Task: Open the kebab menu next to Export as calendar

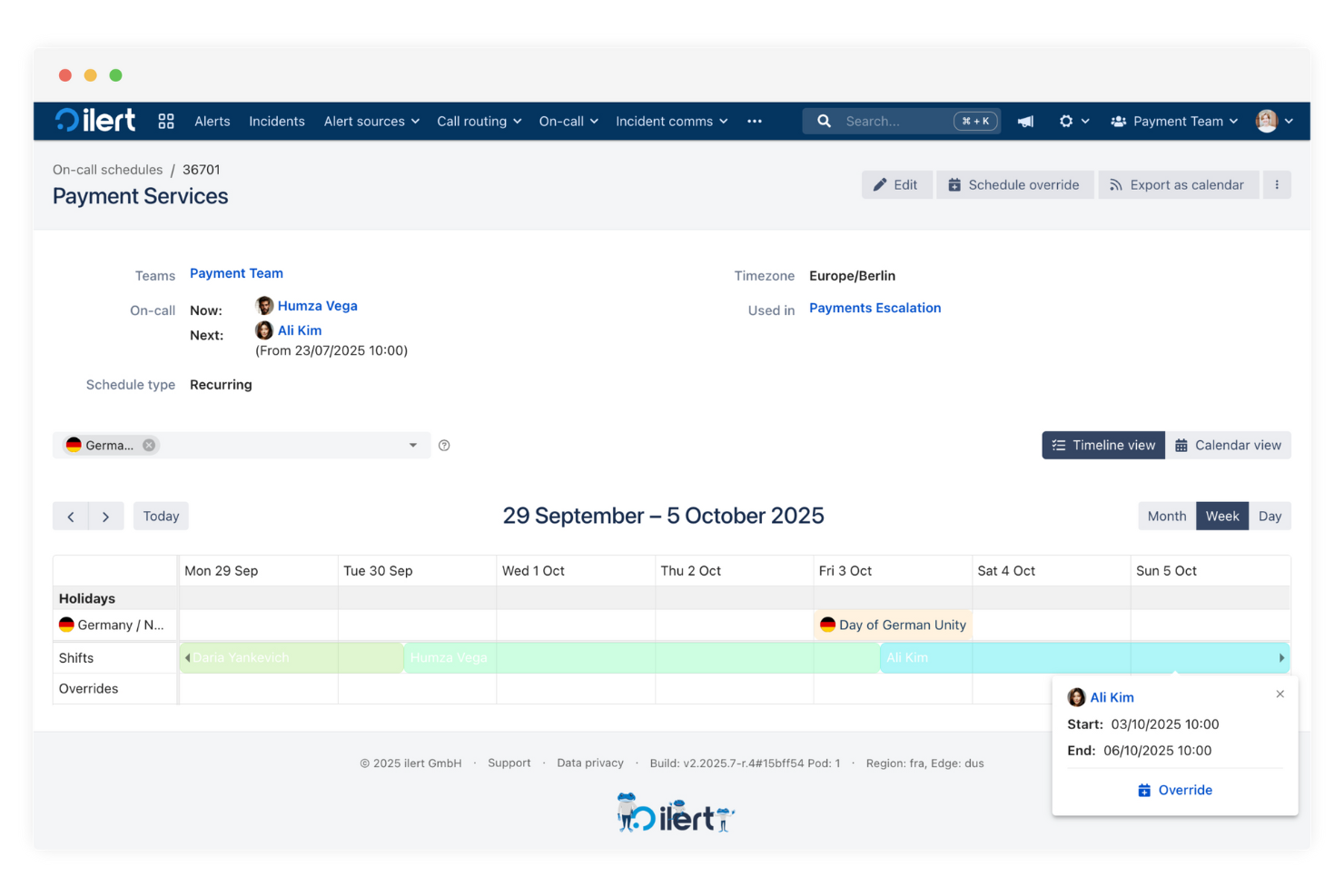Action: (1278, 184)
